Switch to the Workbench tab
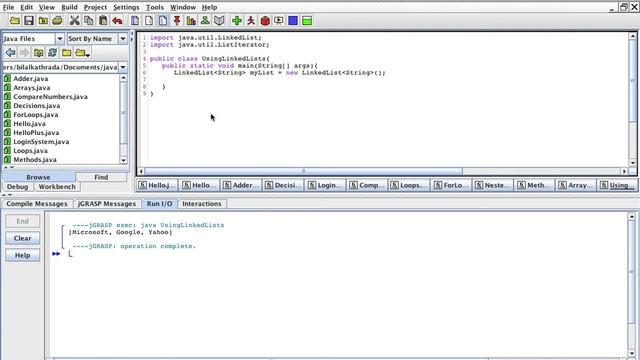This screenshot has height=360, width=640. click(57, 187)
